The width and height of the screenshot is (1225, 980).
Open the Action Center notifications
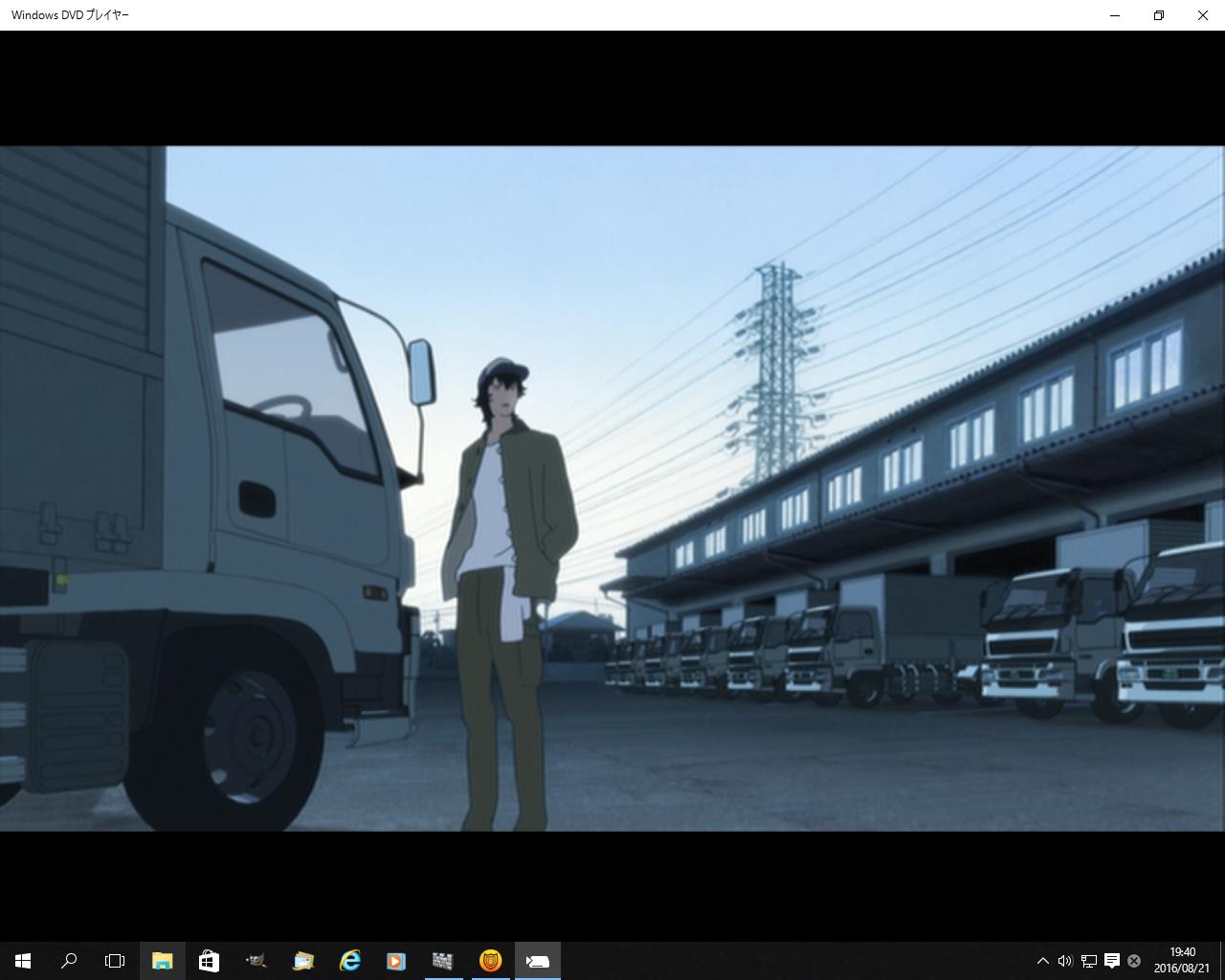point(1112,961)
